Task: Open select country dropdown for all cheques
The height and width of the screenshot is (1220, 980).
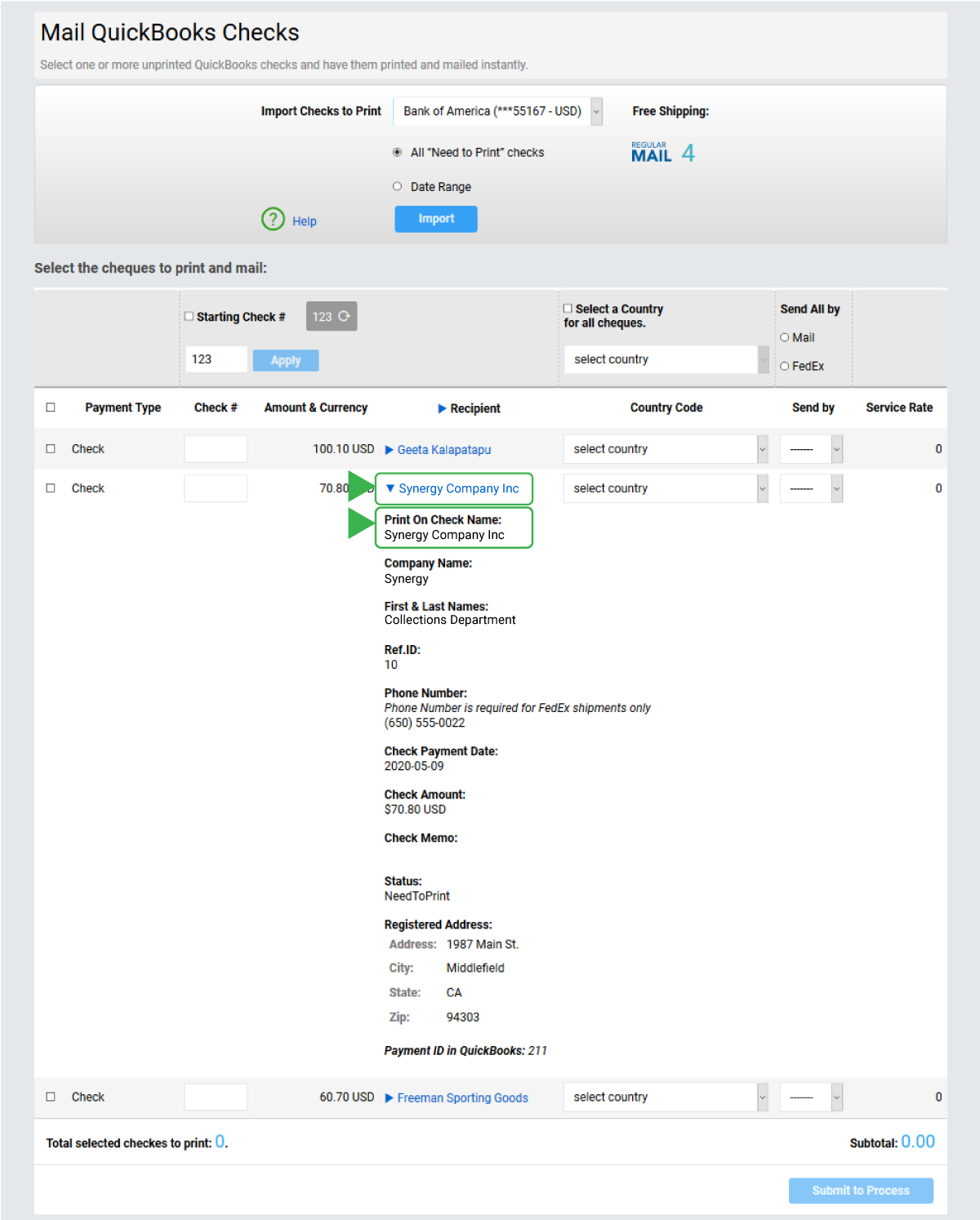Action: (x=666, y=359)
